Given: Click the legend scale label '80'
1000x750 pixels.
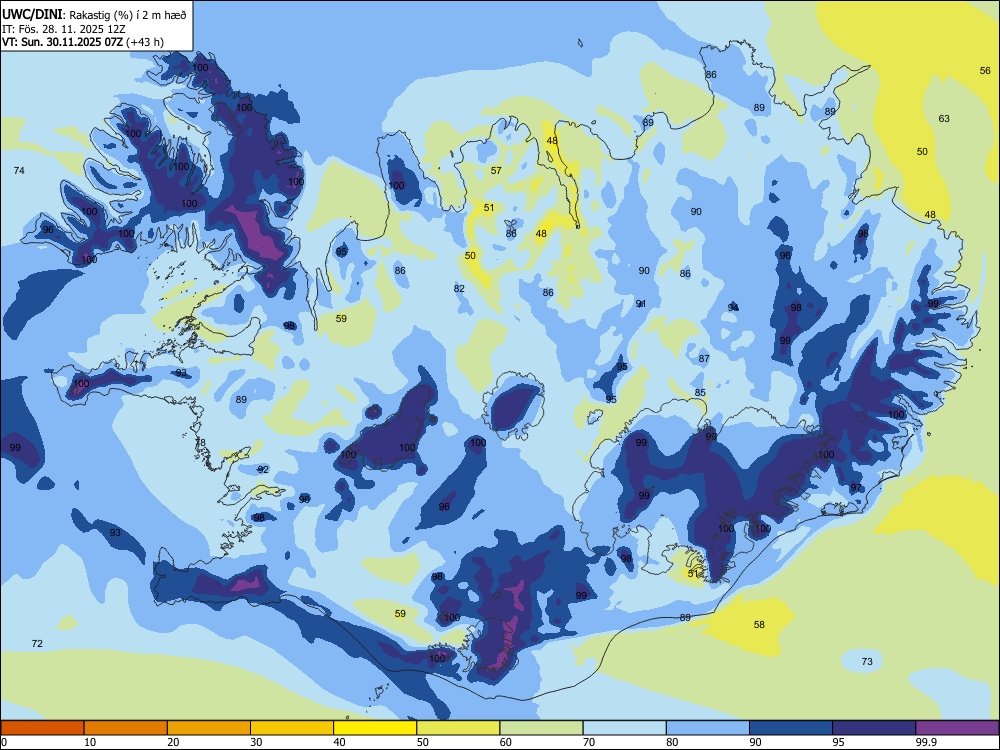Looking at the screenshot, I should pyautogui.click(x=672, y=742).
